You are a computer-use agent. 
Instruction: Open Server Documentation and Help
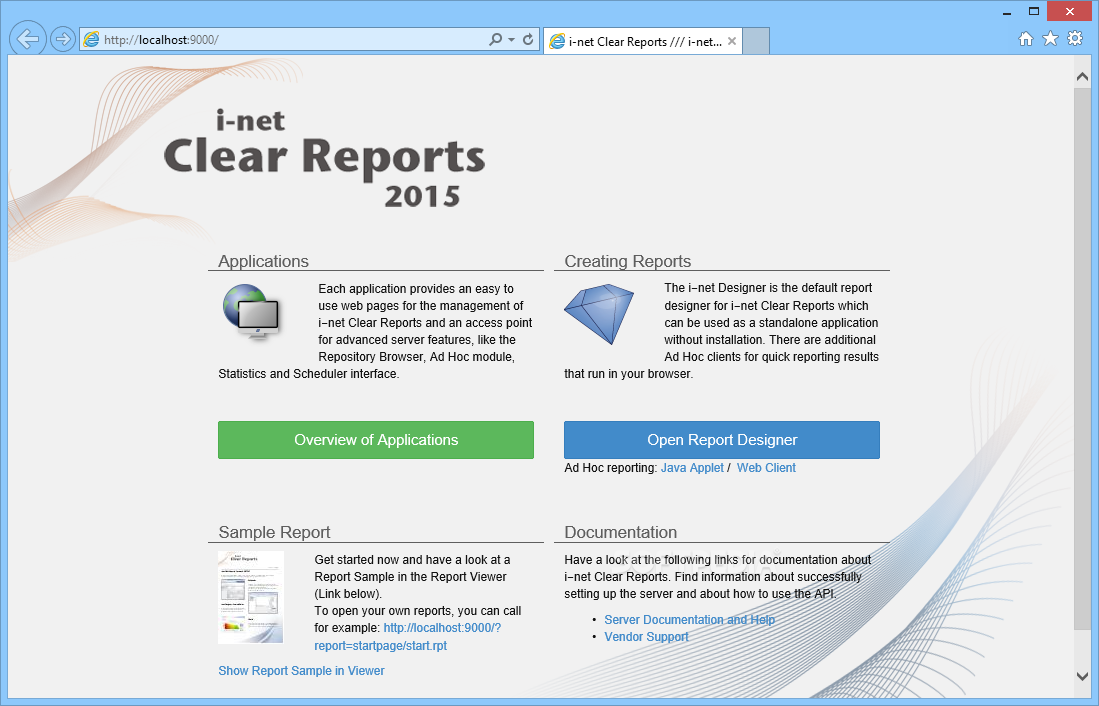[690, 620]
